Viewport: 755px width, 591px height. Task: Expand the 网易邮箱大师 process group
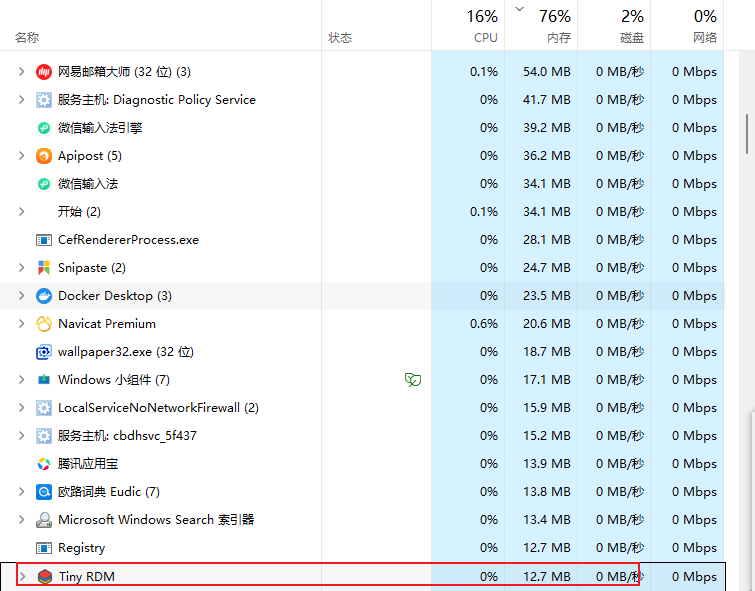[21, 72]
